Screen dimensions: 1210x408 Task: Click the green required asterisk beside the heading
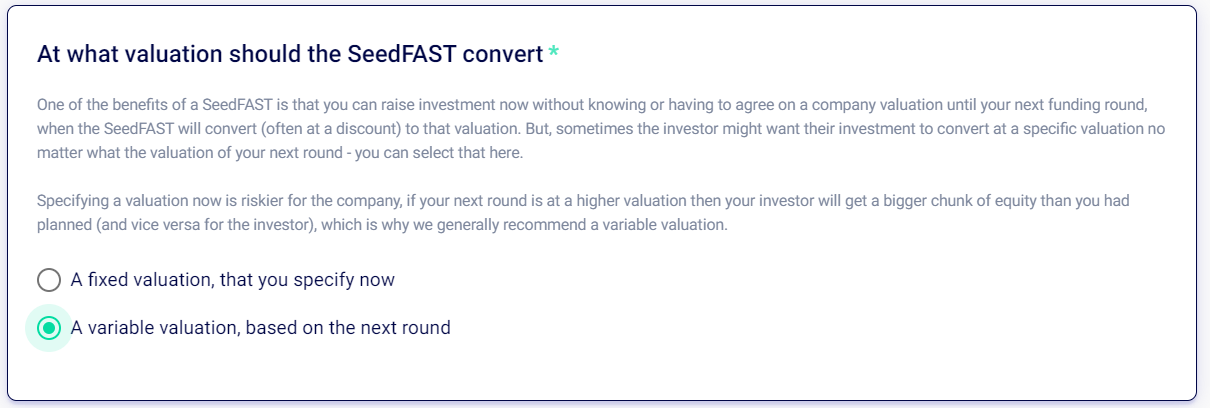pyautogui.click(x=553, y=54)
